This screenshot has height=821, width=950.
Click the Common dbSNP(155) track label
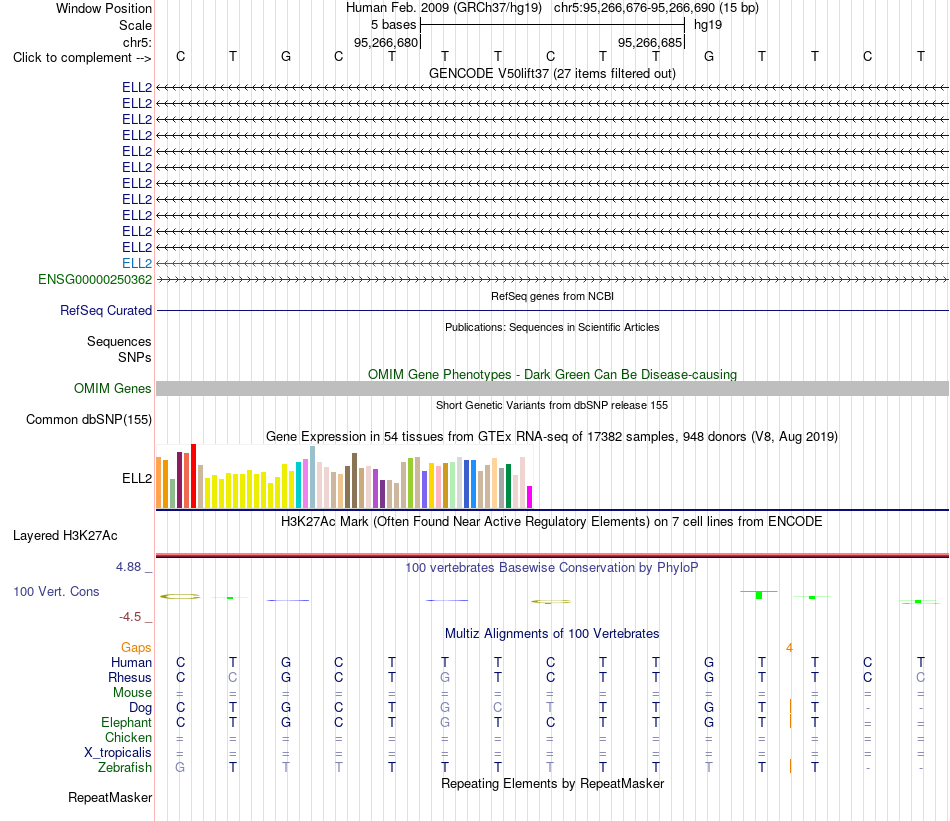click(89, 419)
